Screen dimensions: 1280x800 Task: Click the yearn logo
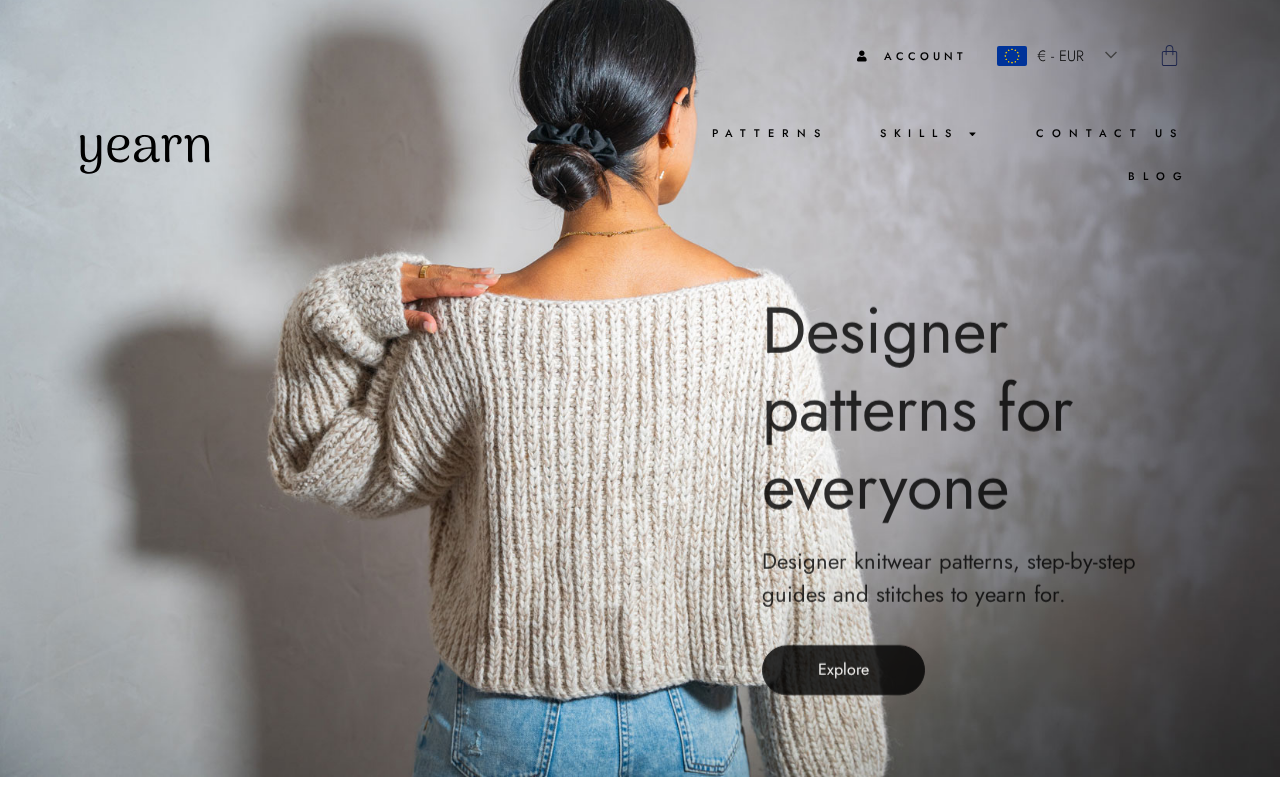145,151
